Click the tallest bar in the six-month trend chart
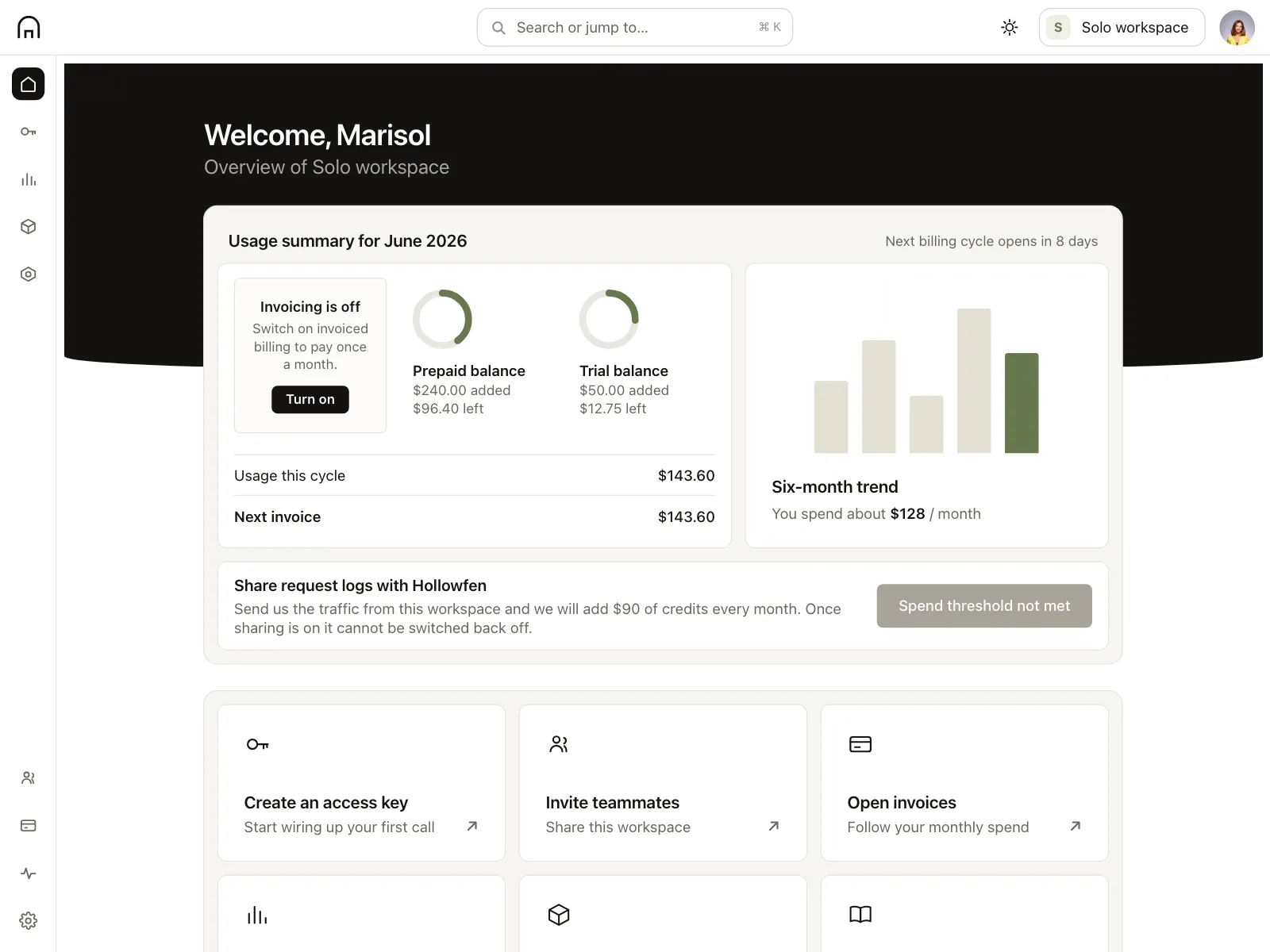 click(x=974, y=381)
